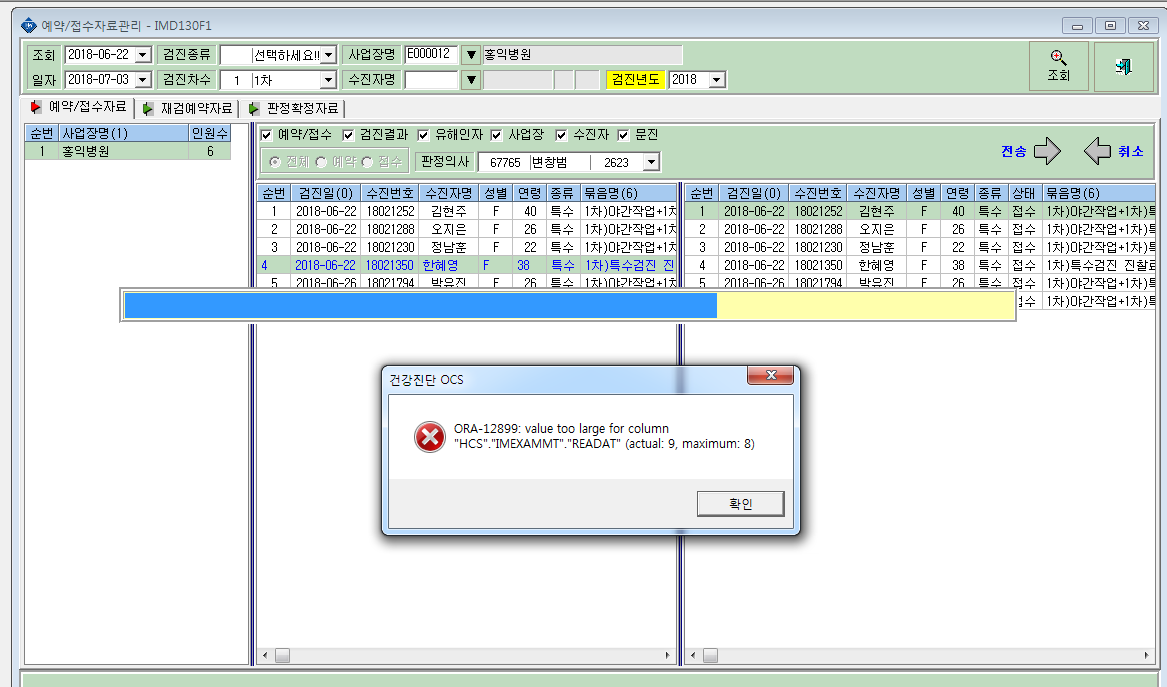The height and width of the screenshot is (687, 1167).
Task: Uncheck the 예약/접수 checkbox
Action: tap(266, 135)
